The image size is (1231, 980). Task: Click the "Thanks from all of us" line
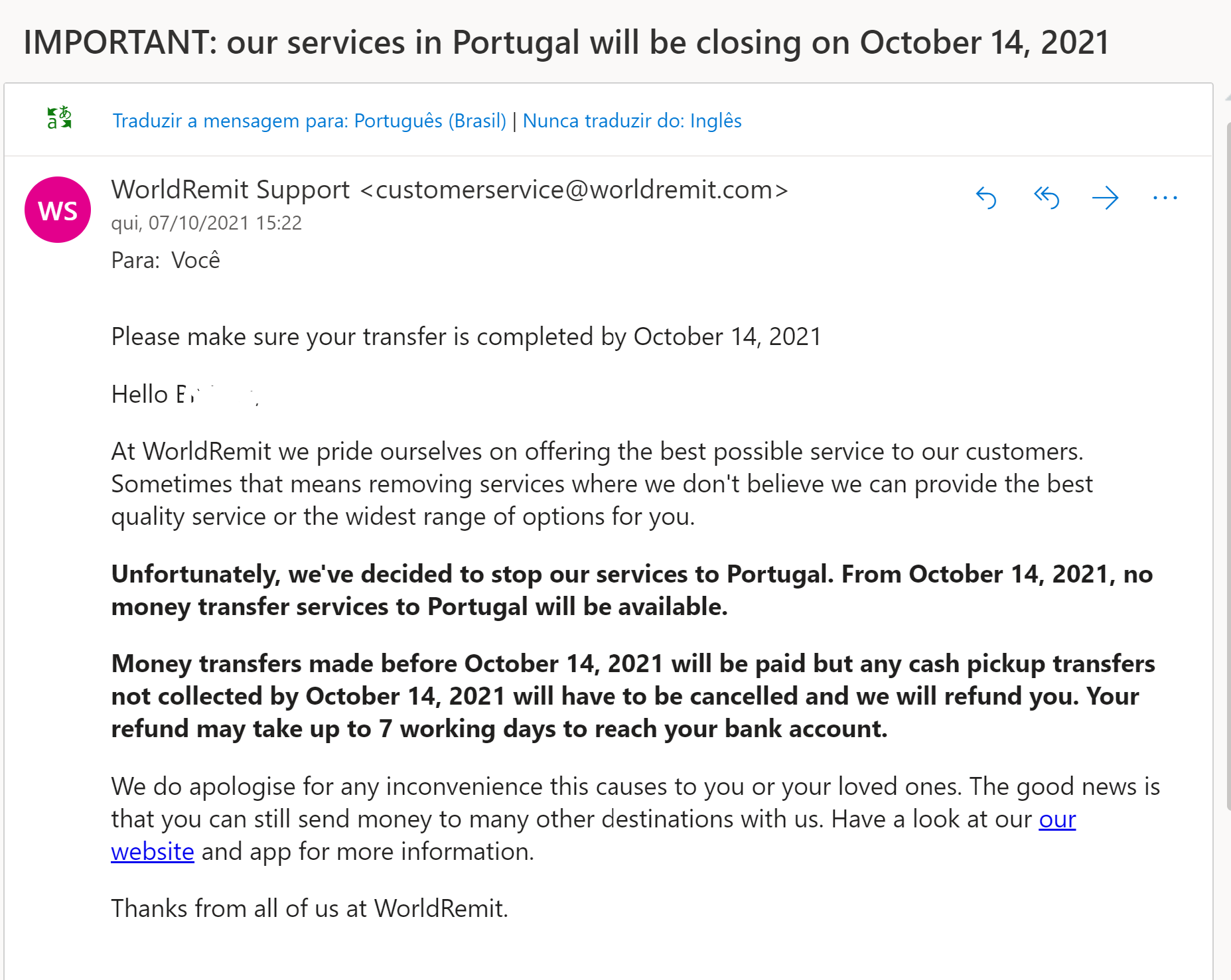pos(309,908)
